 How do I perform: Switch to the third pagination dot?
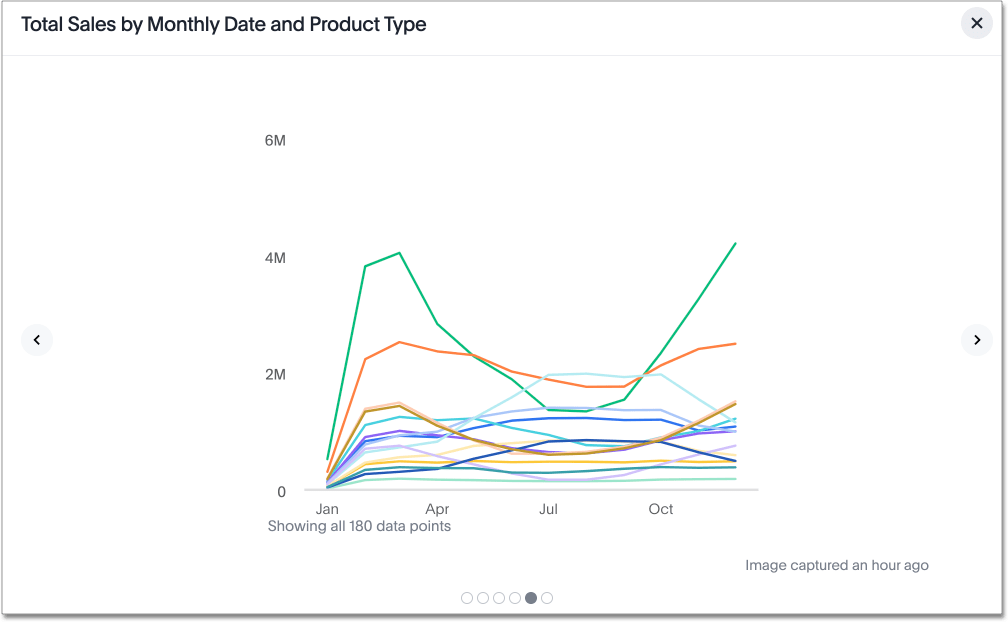[499, 598]
